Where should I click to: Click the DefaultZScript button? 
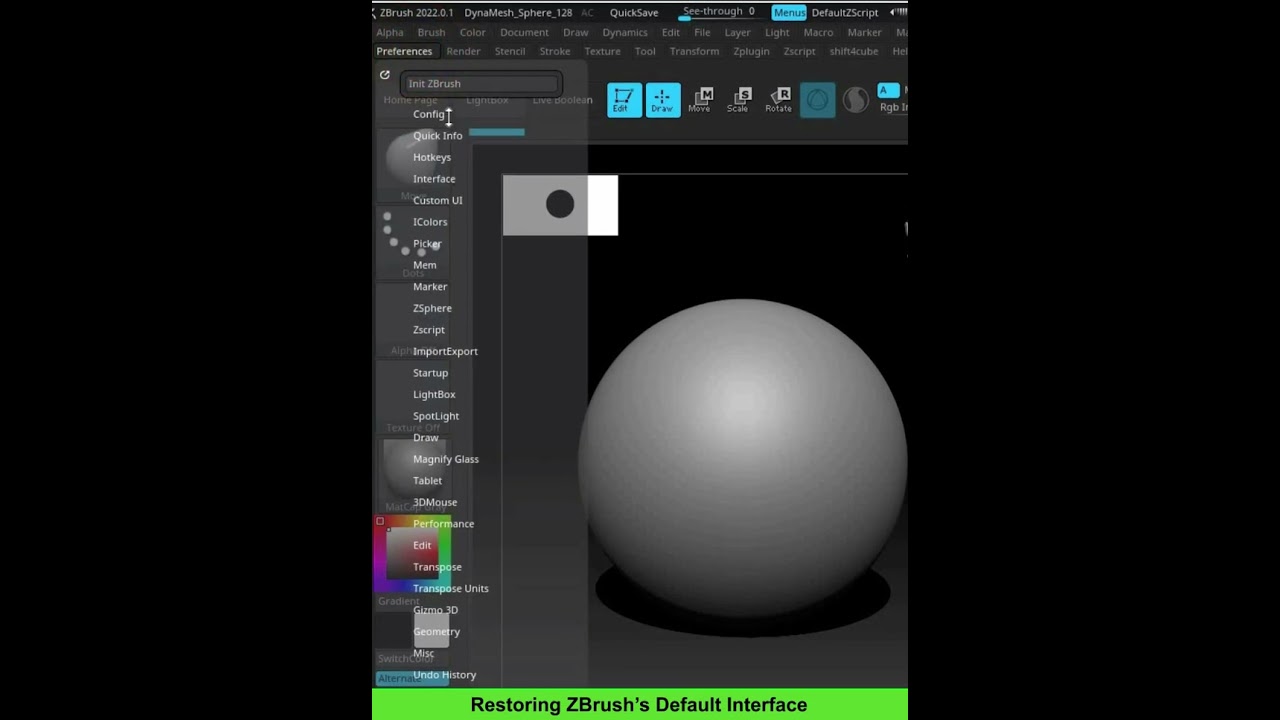pyautogui.click(x=845, y=12)
